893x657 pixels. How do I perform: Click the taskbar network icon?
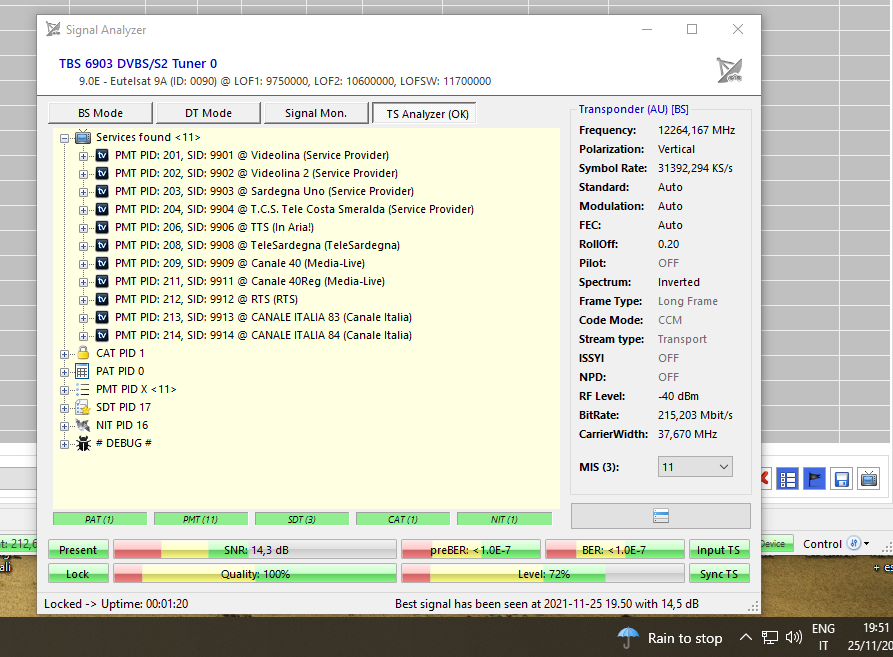(x=770, y=637)
